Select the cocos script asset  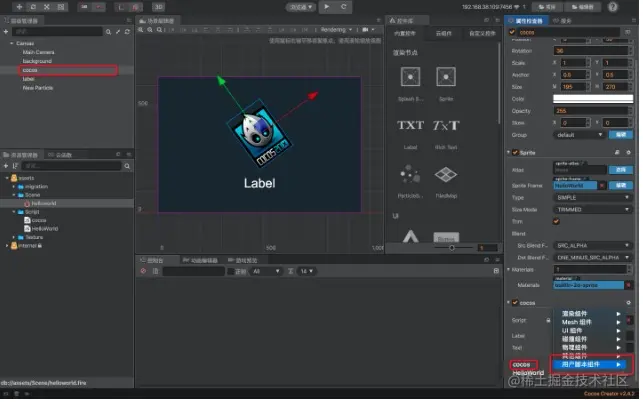click(39, 220)
